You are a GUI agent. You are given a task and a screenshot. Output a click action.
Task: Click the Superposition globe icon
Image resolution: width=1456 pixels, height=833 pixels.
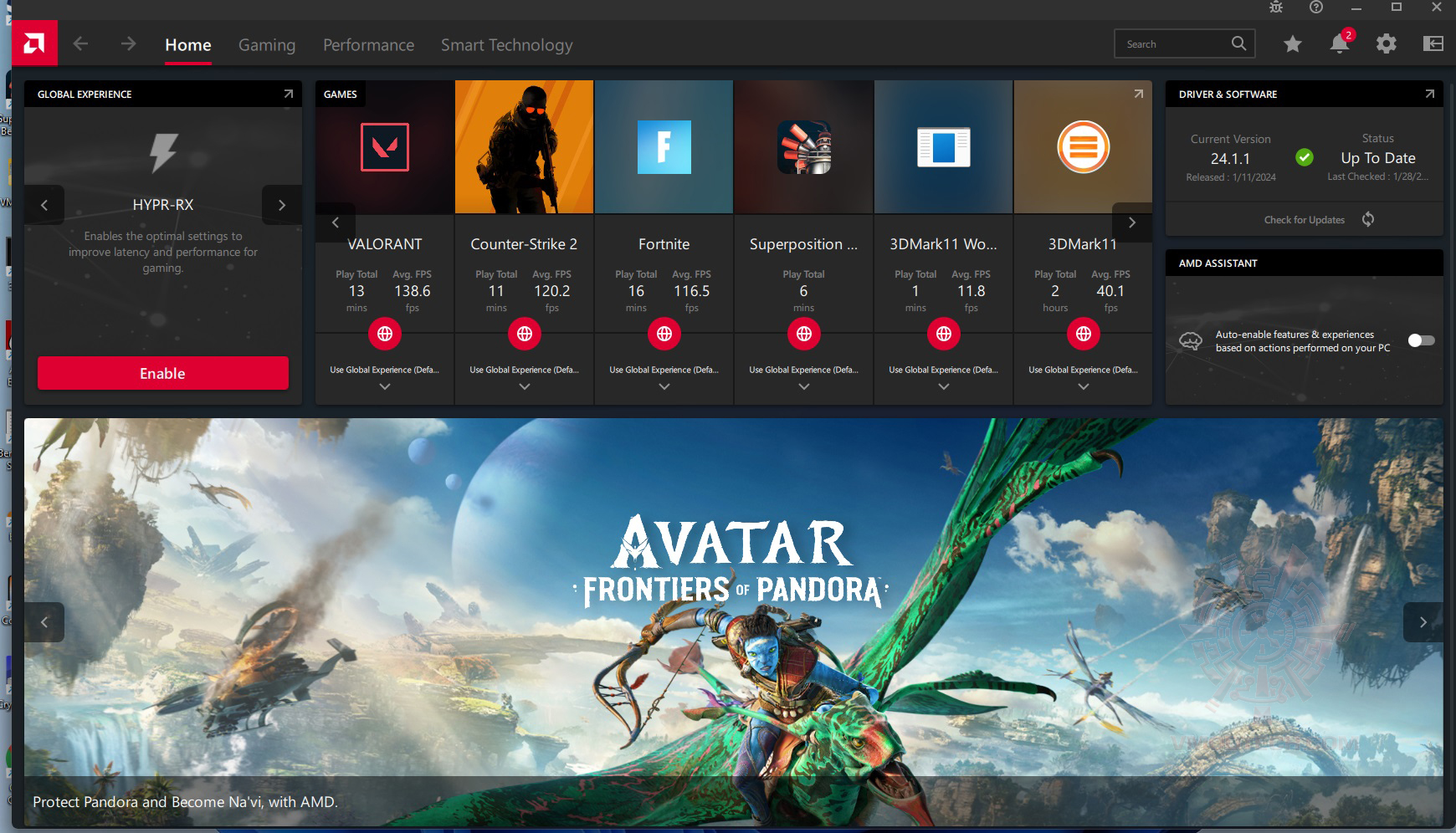804,334
